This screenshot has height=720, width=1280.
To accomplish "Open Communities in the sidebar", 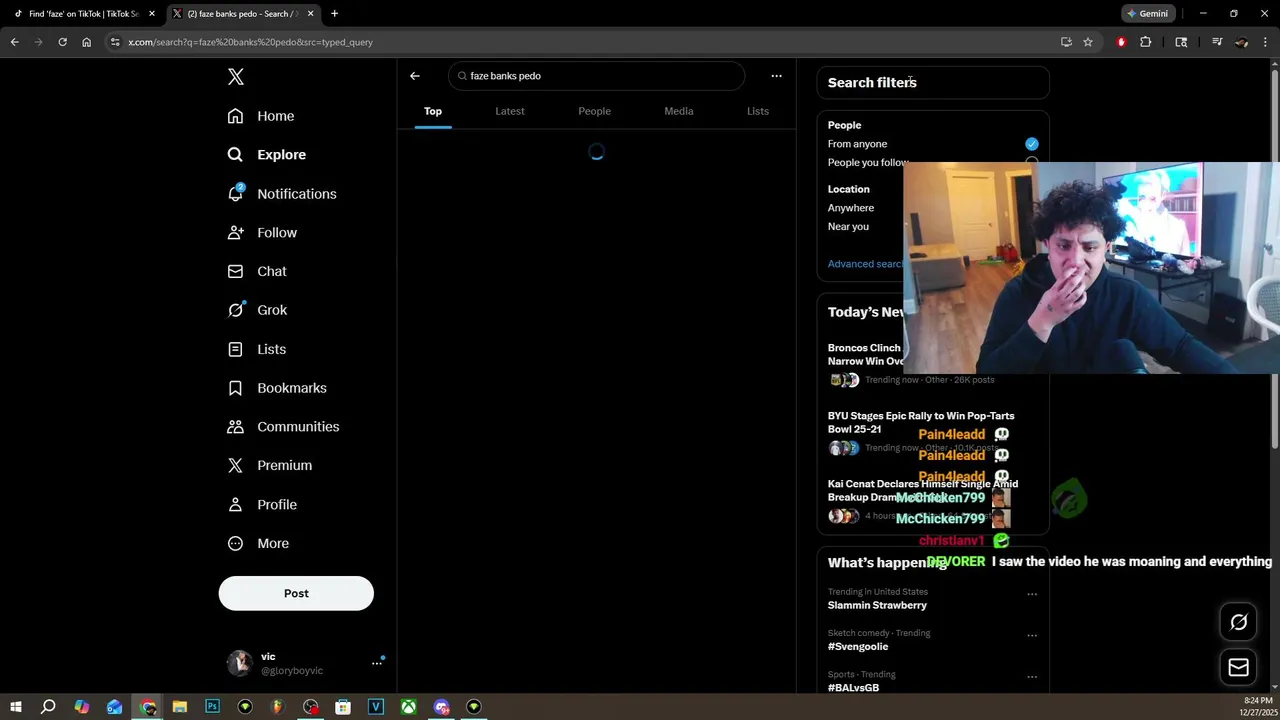I will [x=282, y=427].
